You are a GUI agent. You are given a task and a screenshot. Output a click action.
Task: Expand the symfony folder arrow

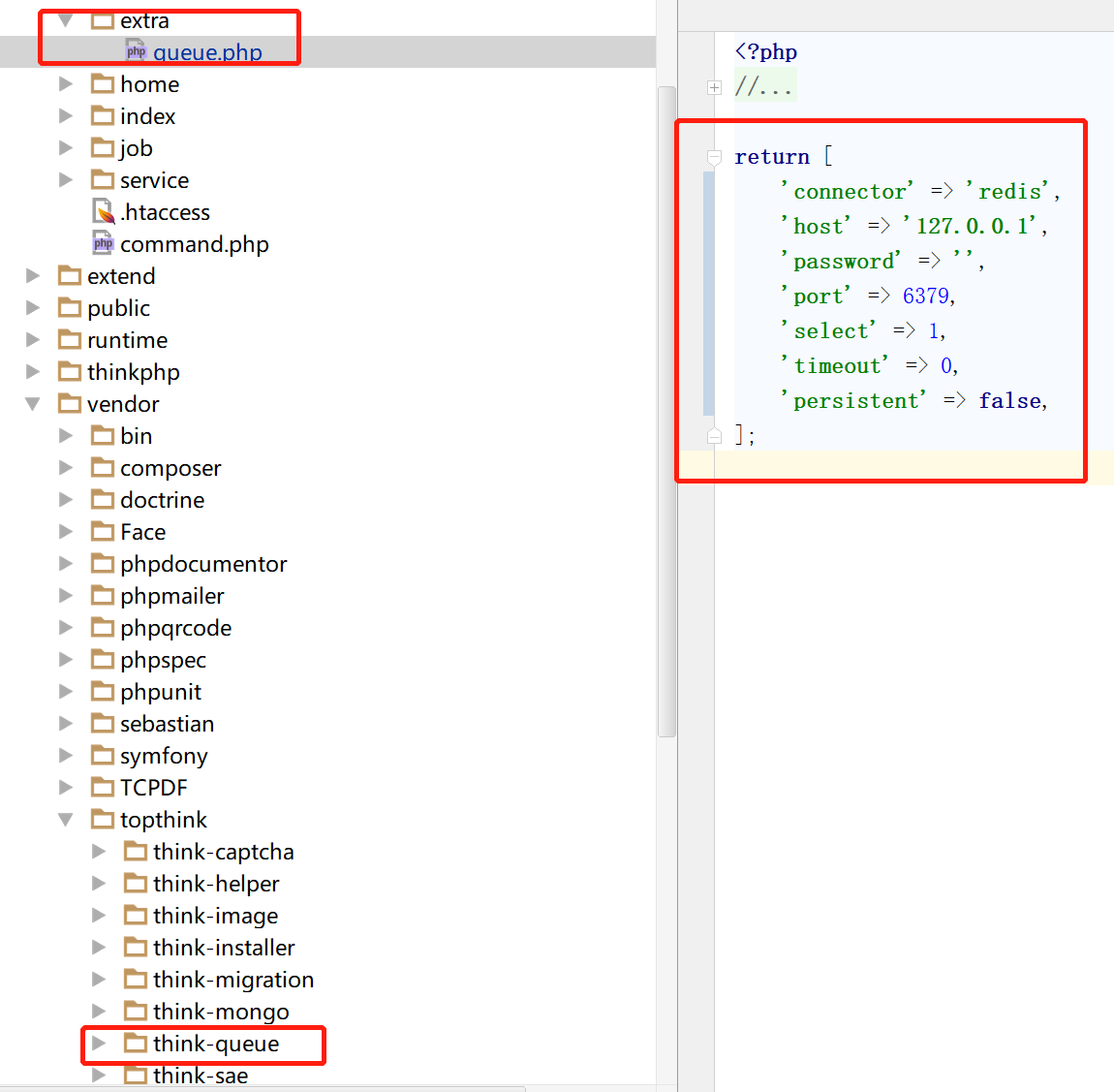point(65,755)
